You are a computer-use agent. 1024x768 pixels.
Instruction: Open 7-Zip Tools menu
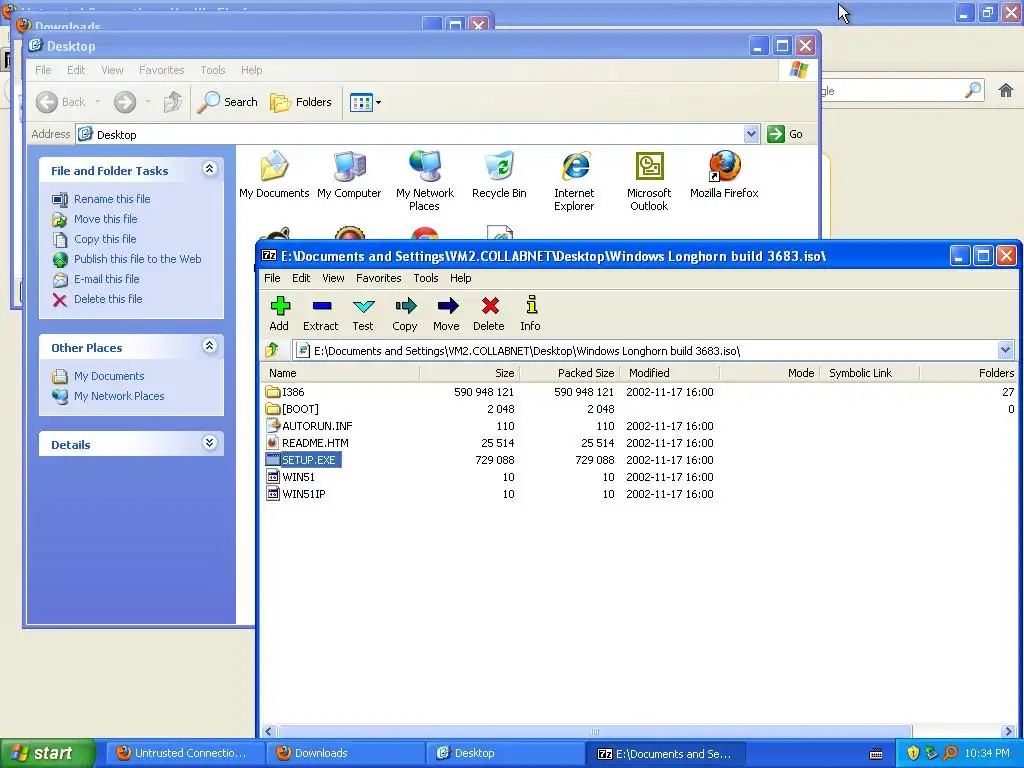[426, 278]
